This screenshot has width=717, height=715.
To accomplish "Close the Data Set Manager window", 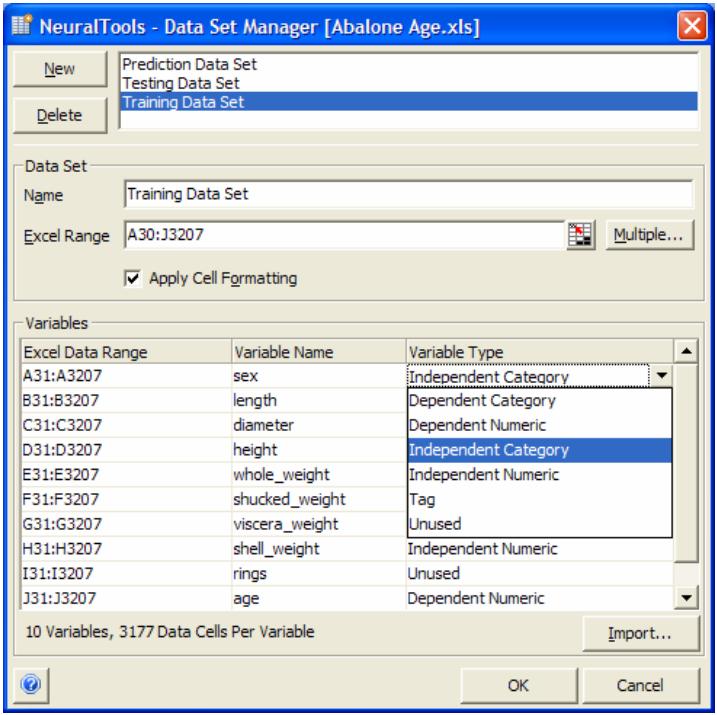I will 692,26.
